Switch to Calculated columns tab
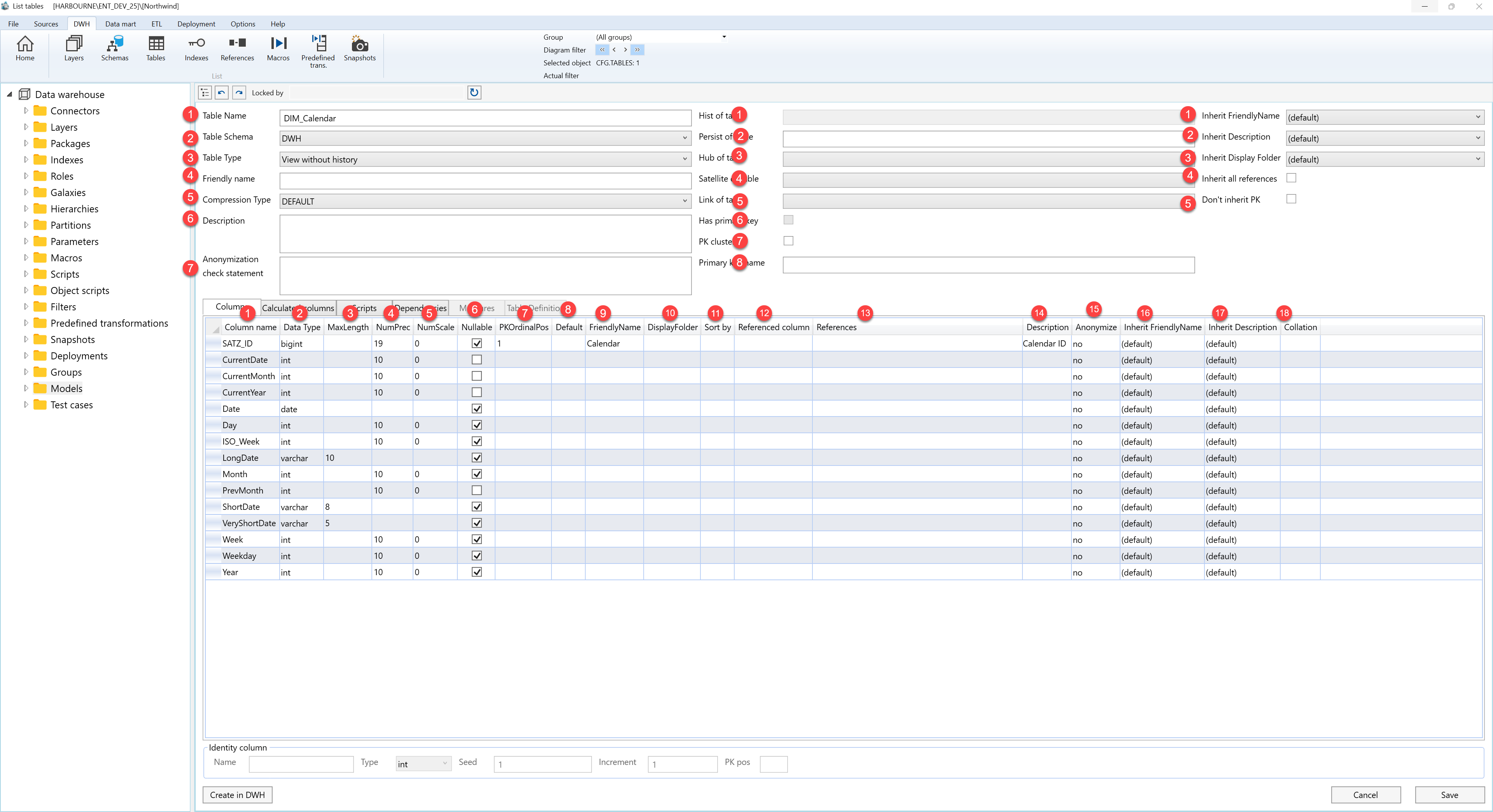Image resolution: width=1493 pixels, height=812 pixels. 298,308
